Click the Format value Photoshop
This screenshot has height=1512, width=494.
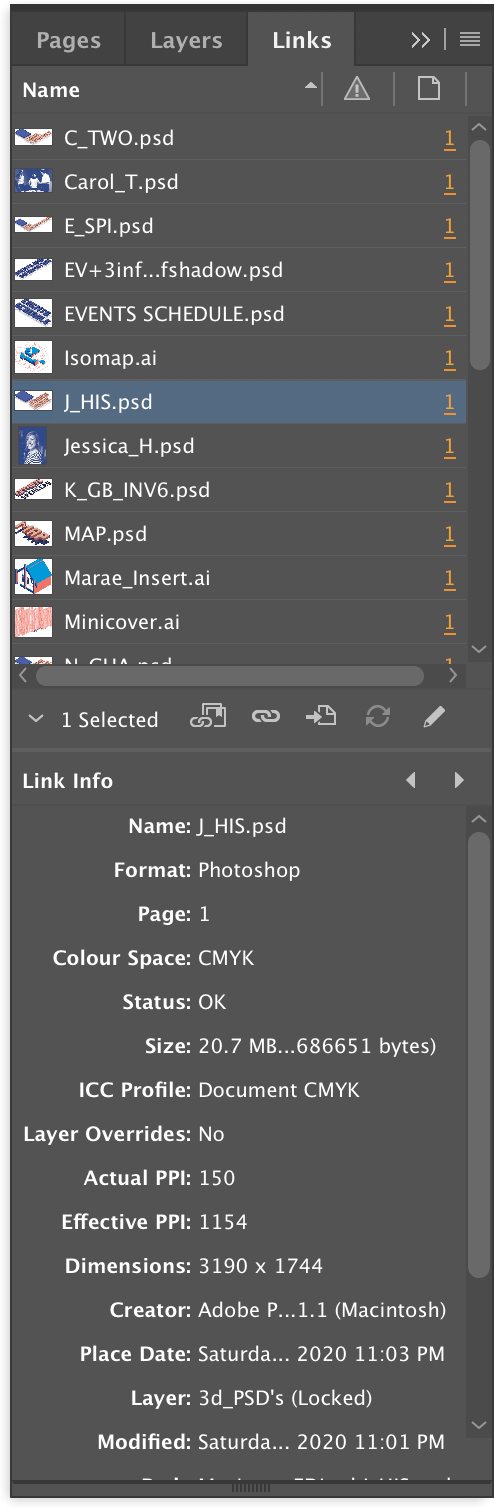pyautogui.click(x=249, y=870)
